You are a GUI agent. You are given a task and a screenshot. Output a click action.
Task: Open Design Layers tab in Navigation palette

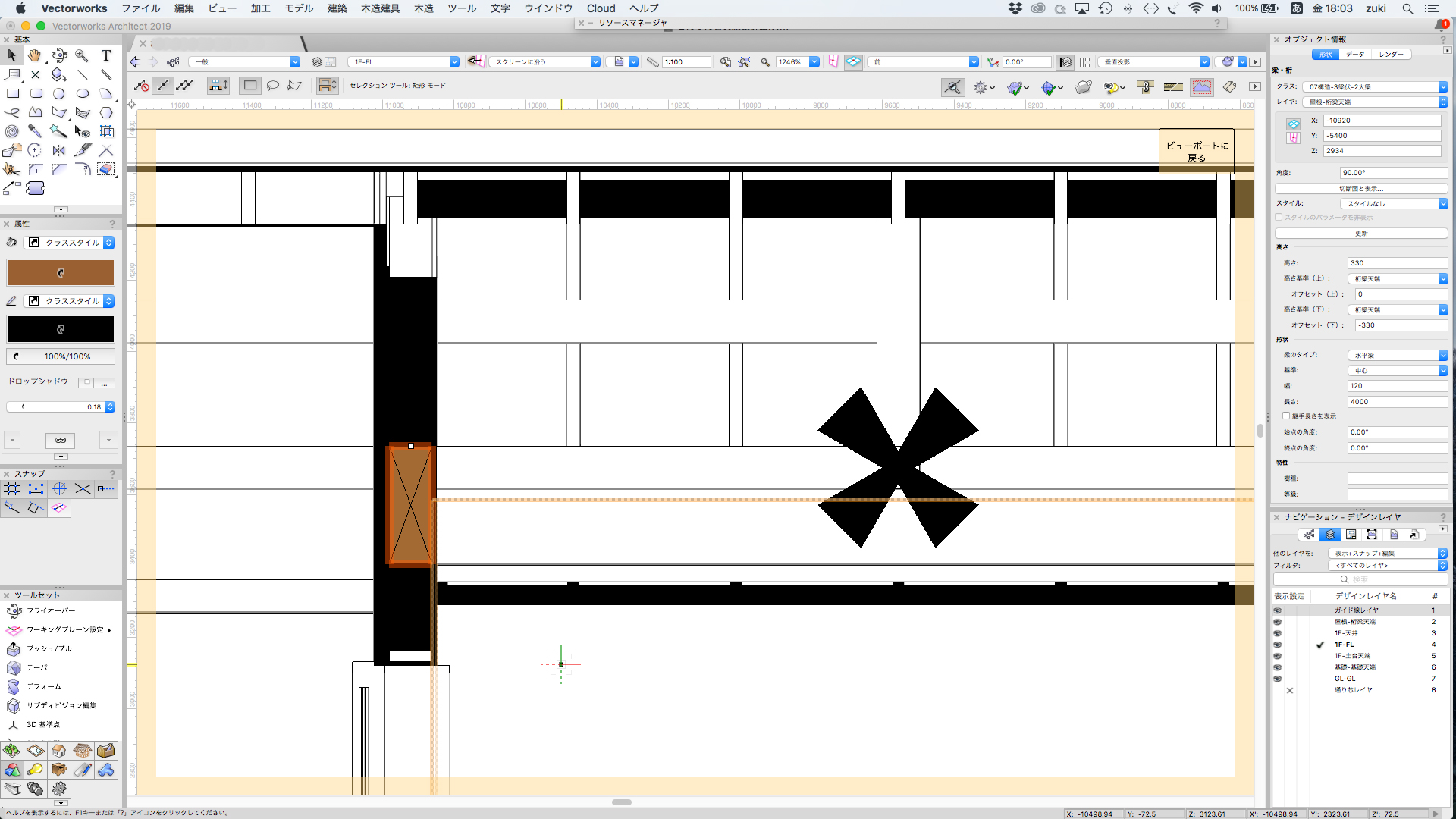[1329, 535]
